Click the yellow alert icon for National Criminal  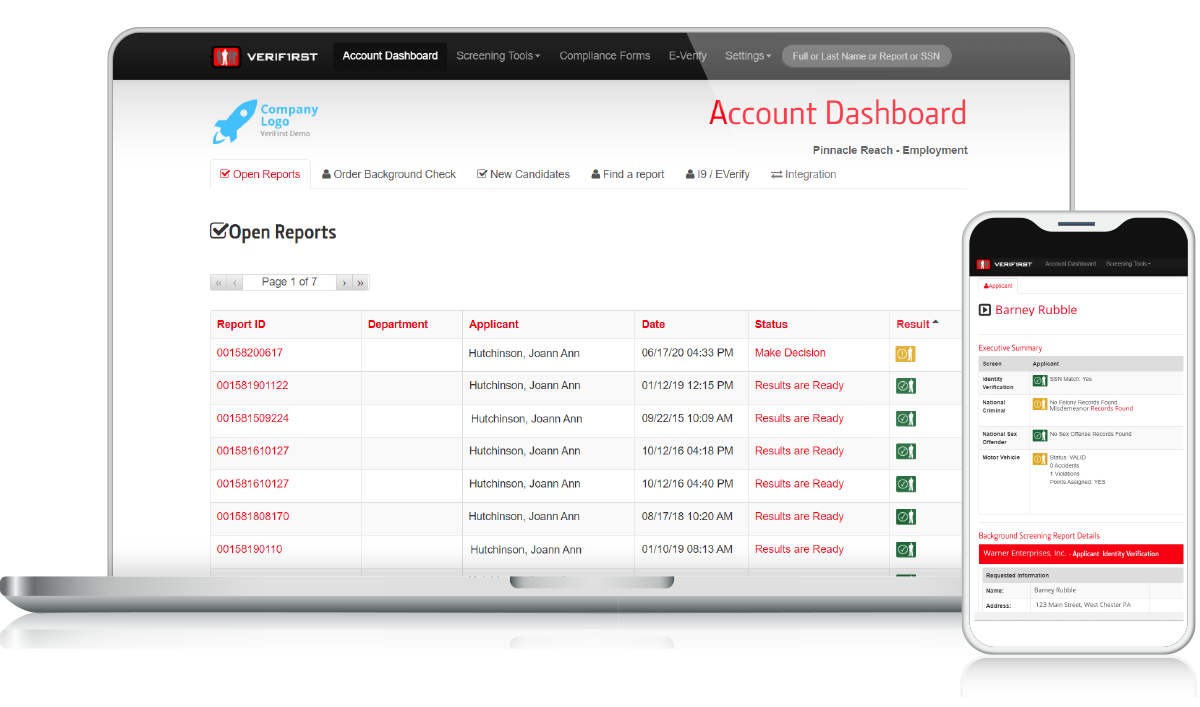point(1042,405)
